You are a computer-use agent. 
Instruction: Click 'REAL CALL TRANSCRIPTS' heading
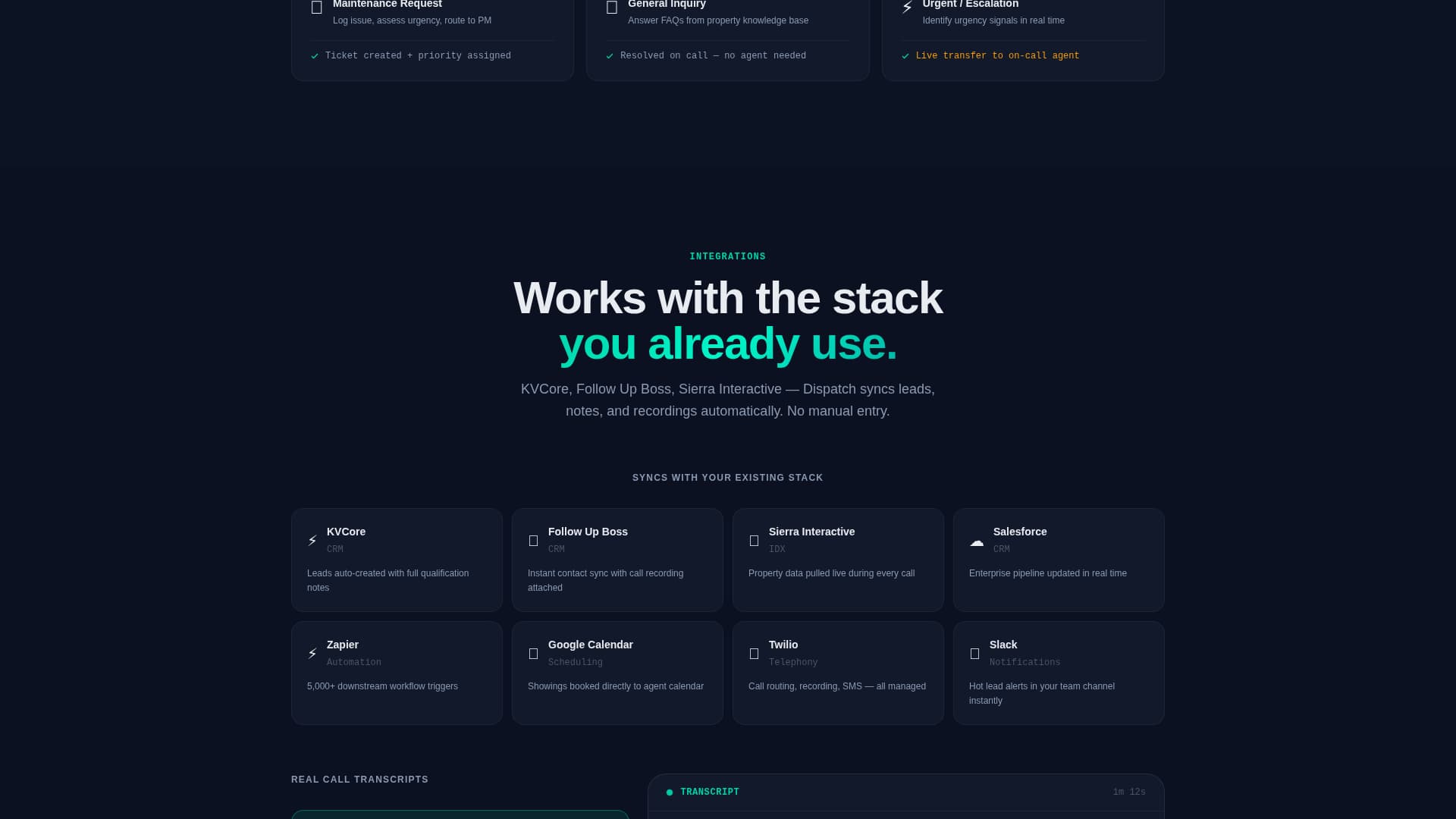click(x=359, y=780)
